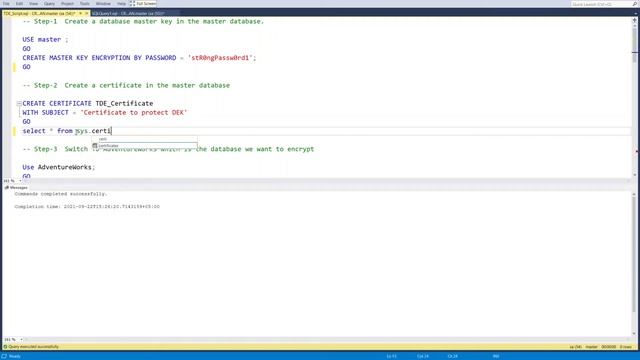
Task: Click the Messages tab icon
Action: (7, 188)
